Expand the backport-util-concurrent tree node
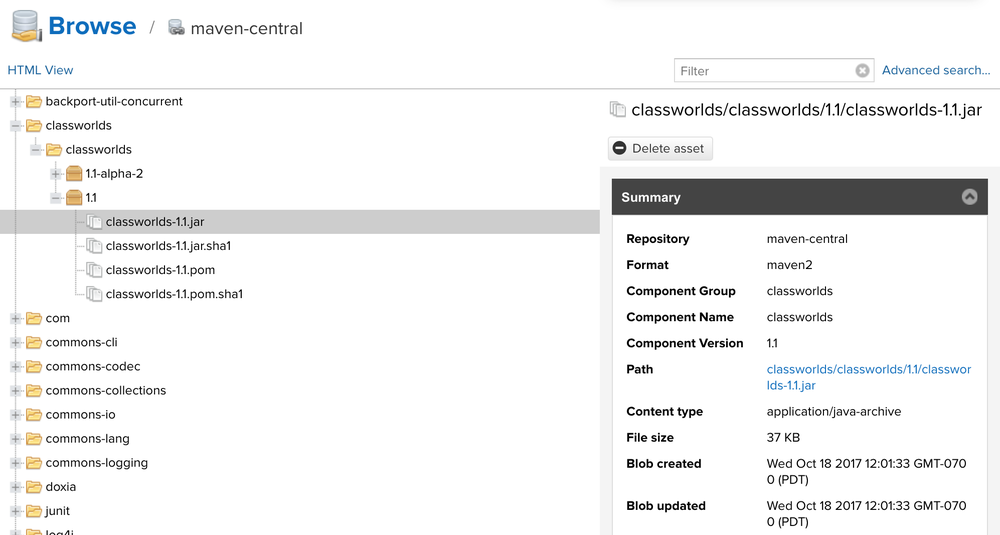 pos(16,101)
